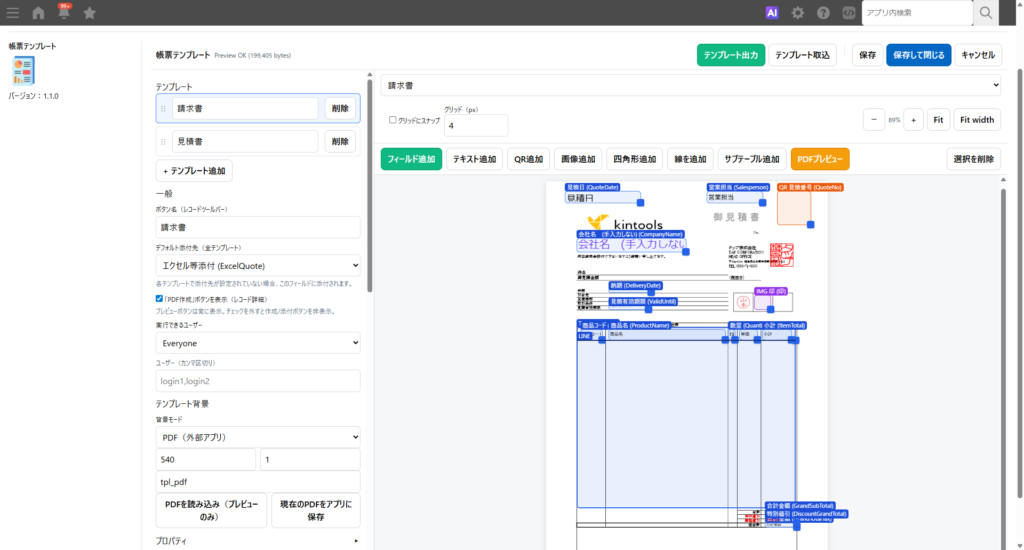Screen dimensions: 1024x550
Task: Open settings gear icon
Action: [x=797, y=13]
